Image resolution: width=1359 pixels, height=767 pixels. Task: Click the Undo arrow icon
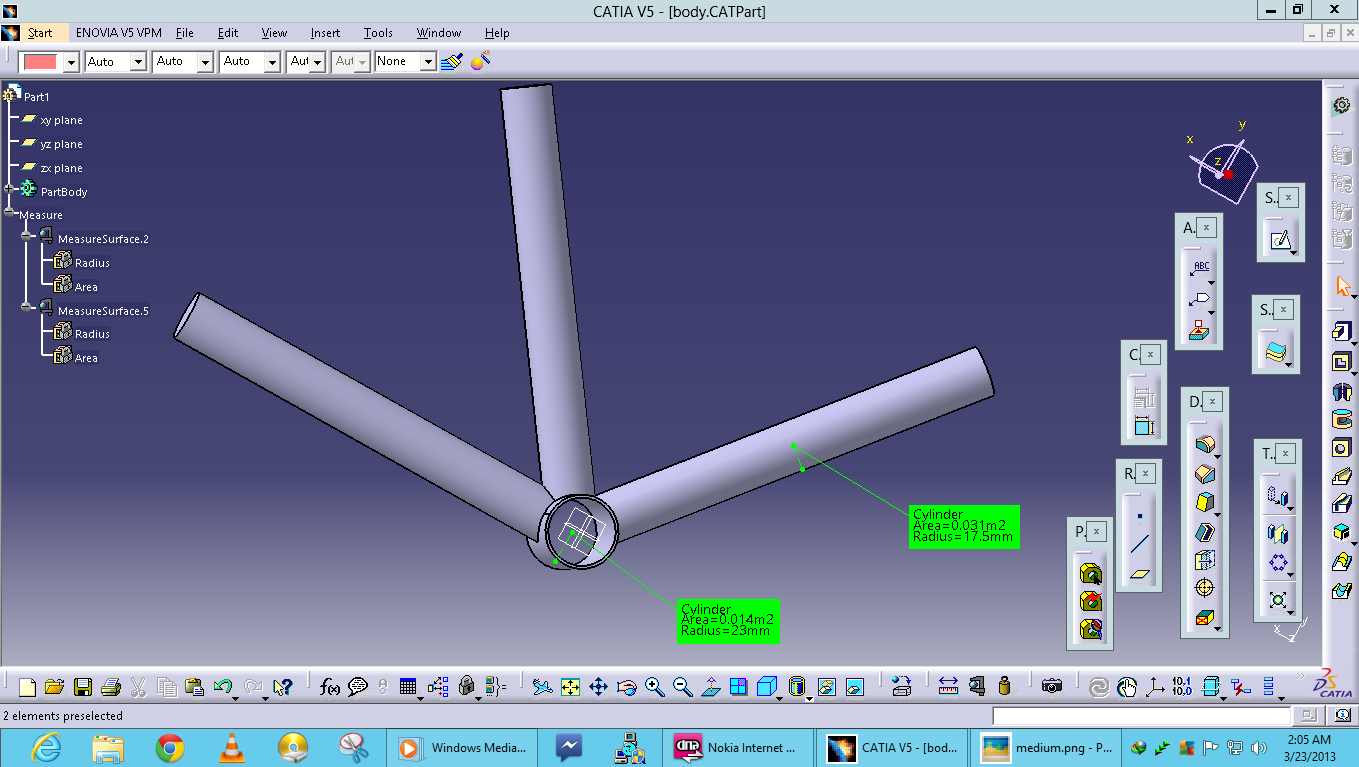point(223,687)
